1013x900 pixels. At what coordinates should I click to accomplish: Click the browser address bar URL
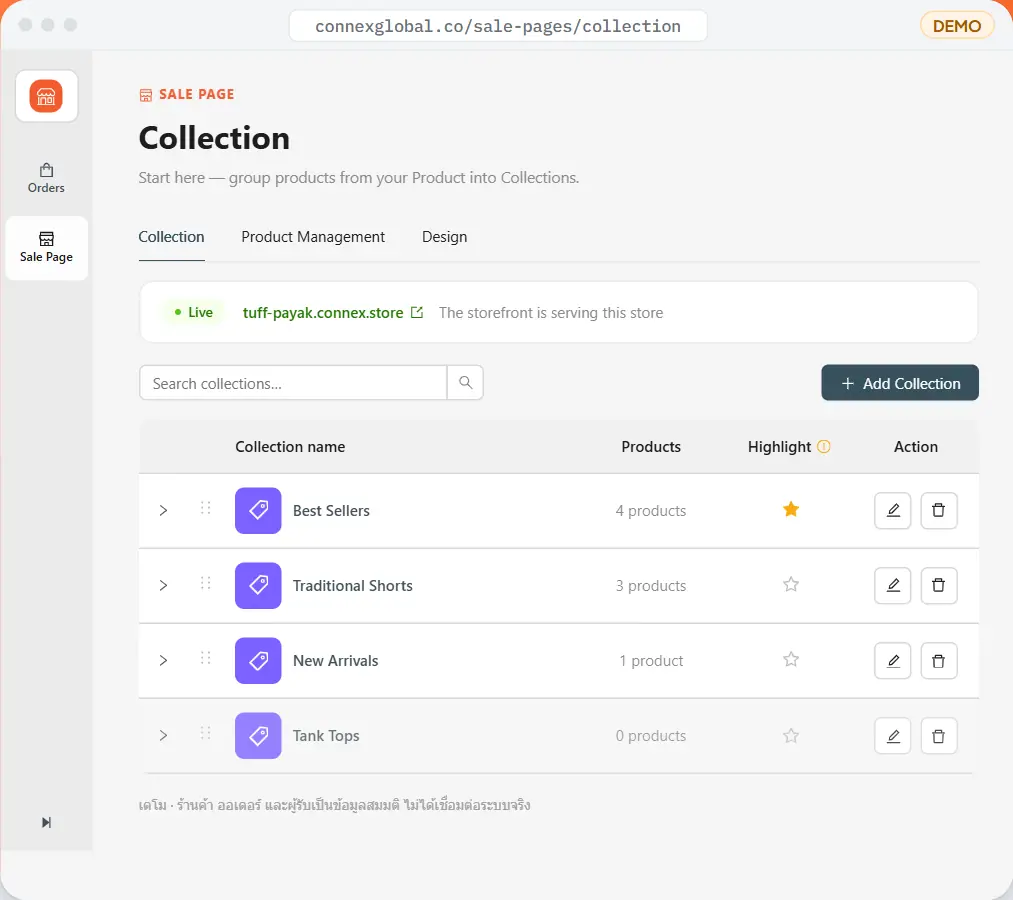click(x=497, y=26)
